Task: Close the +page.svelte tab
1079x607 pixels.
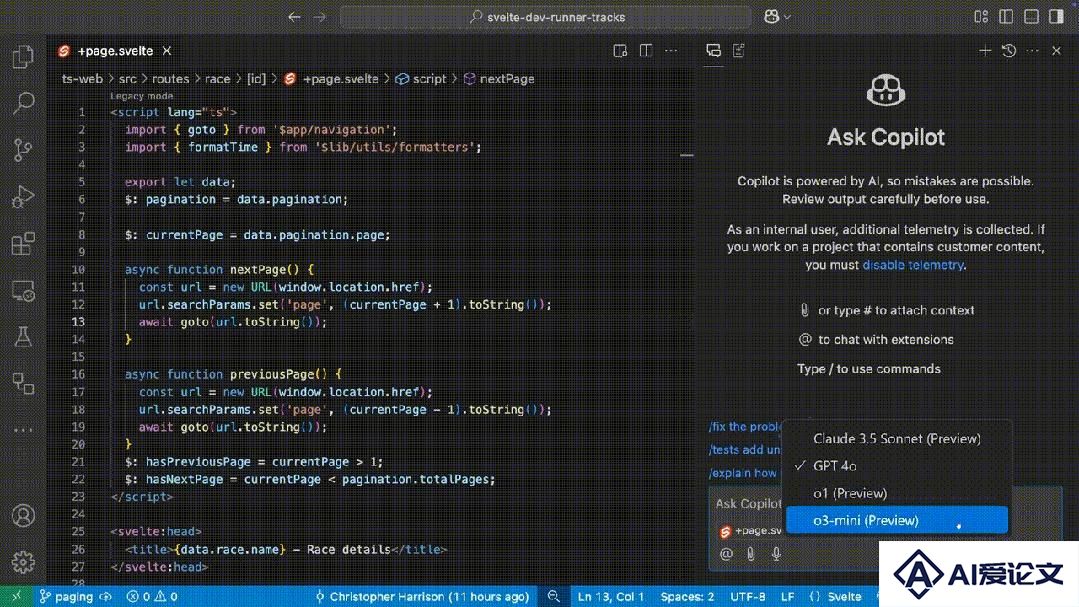Action: pyautogui.click(x=167, y=51)
